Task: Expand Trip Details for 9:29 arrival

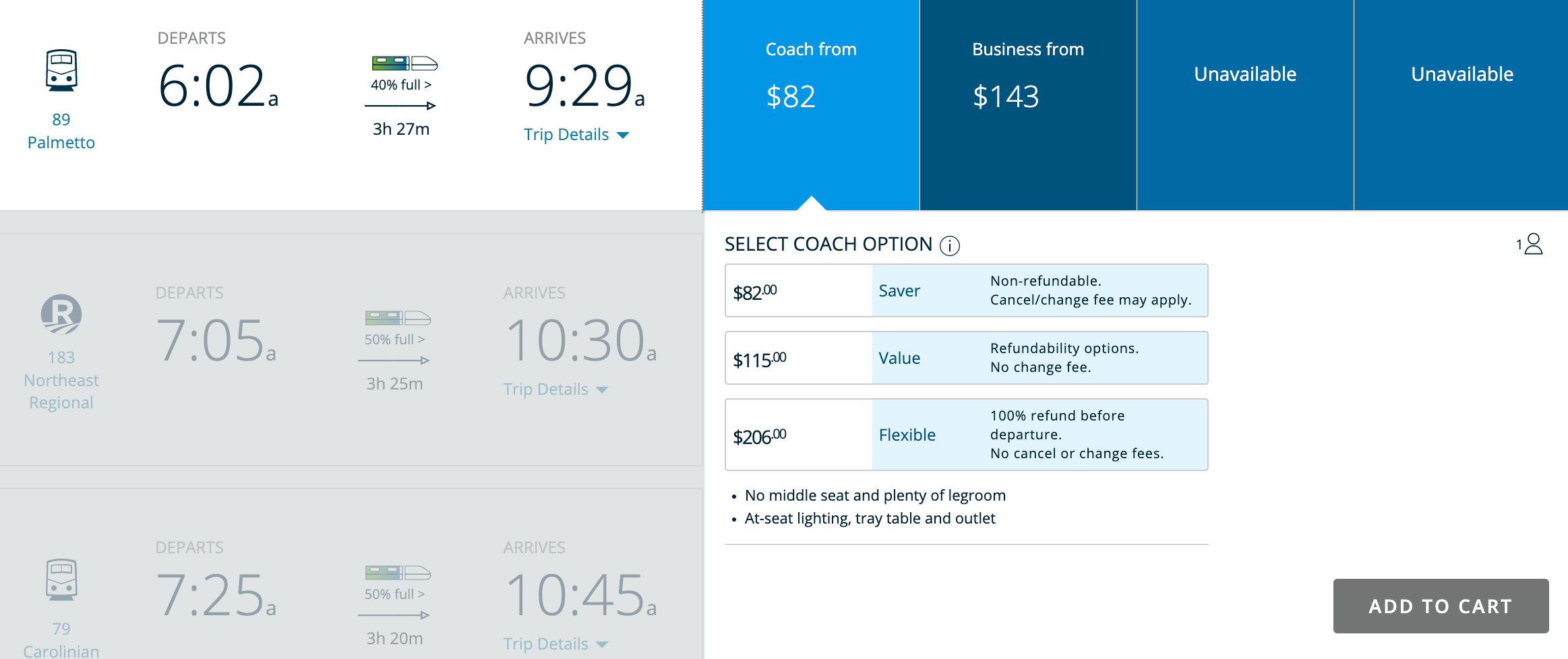Action: point(576,135)
